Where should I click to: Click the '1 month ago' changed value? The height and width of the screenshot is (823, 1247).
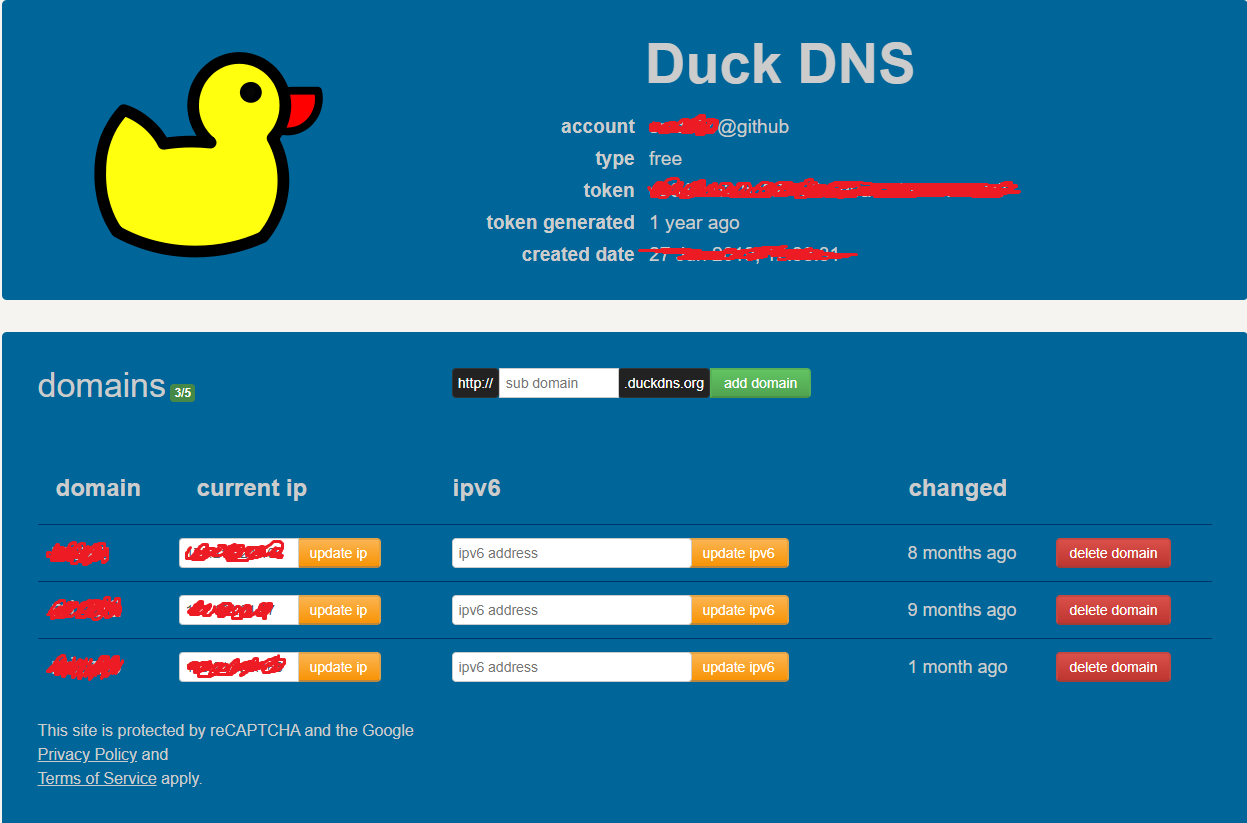coord(958,667)
